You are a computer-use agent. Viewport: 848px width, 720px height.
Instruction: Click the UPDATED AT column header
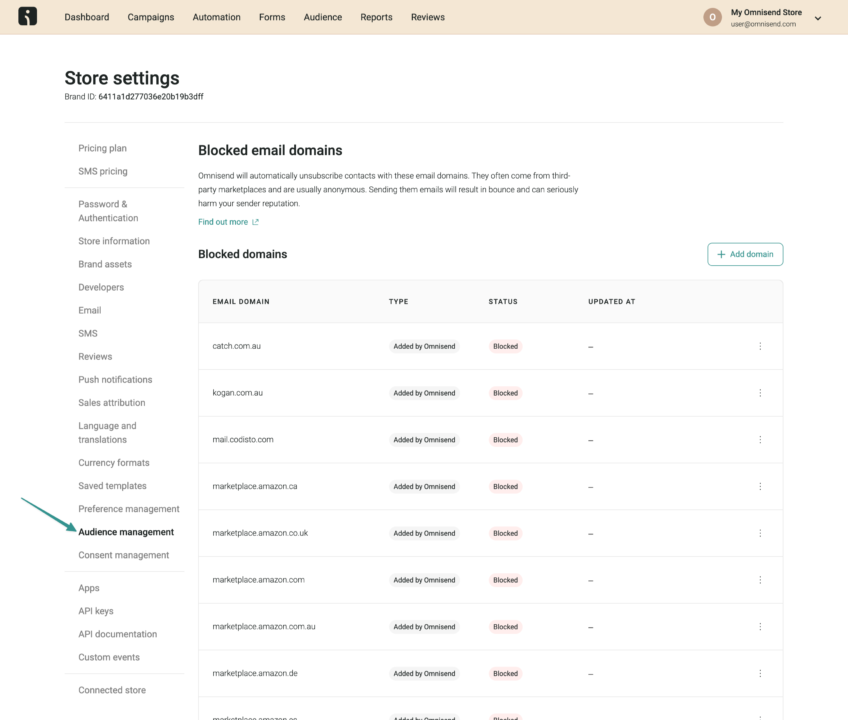tap(612, 302)
